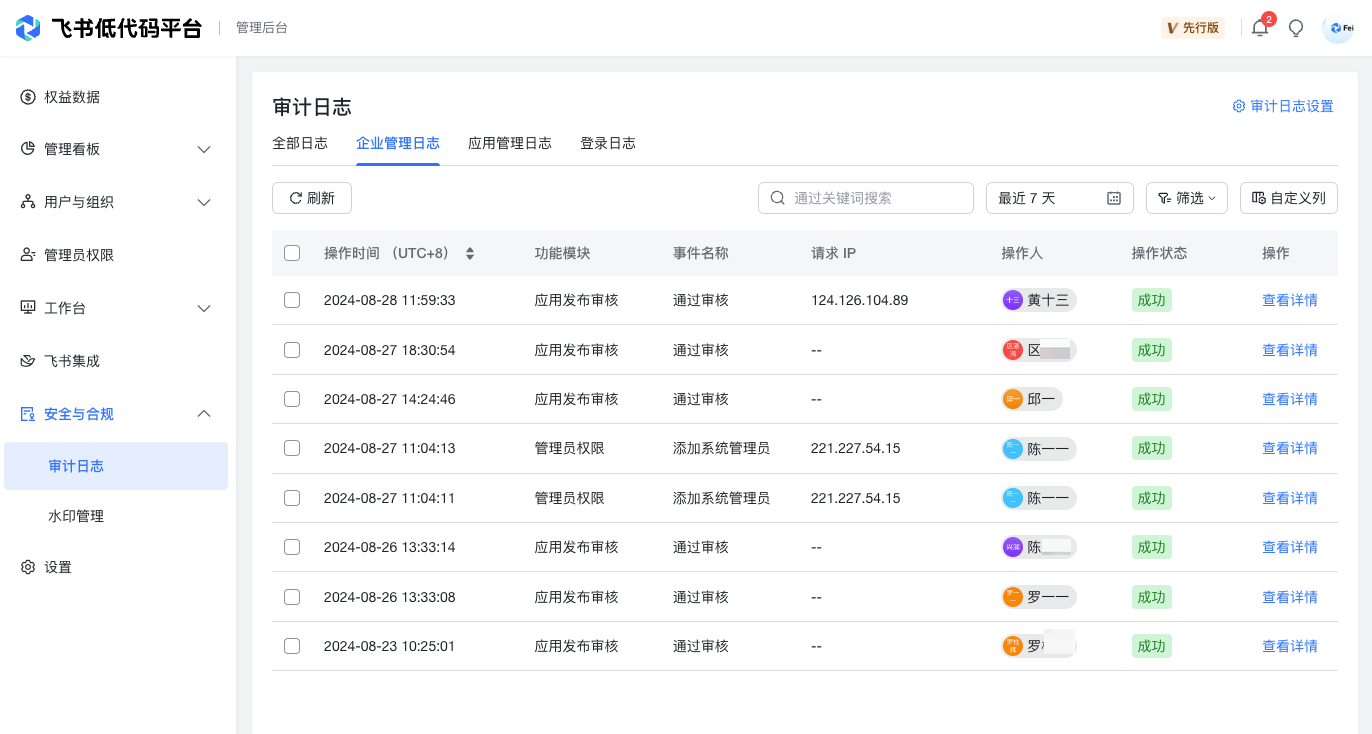Click the search magnifier icon
1372x734 pixels.
point(778,198)
